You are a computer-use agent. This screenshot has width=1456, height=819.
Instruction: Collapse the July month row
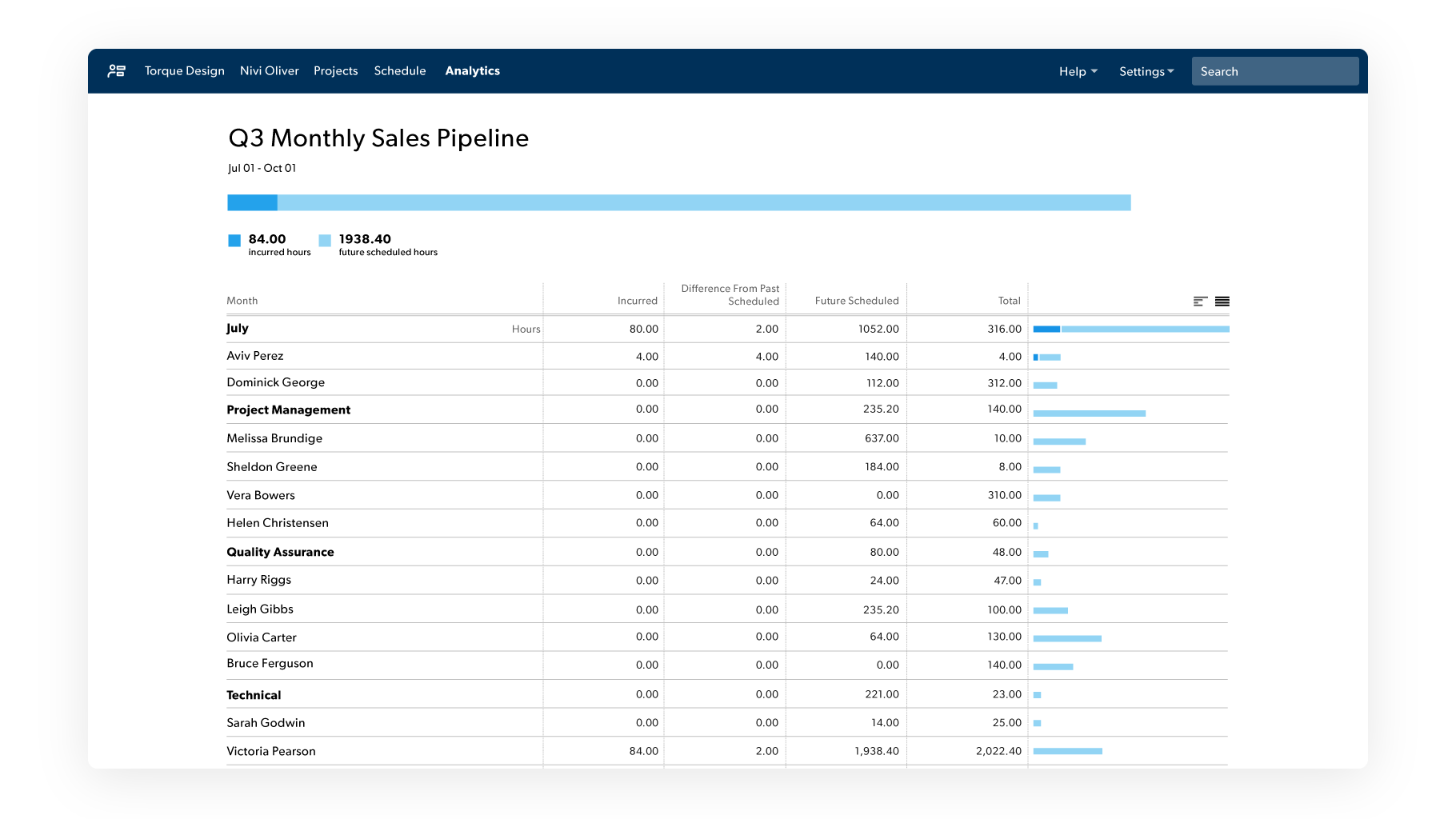point(238,328)
